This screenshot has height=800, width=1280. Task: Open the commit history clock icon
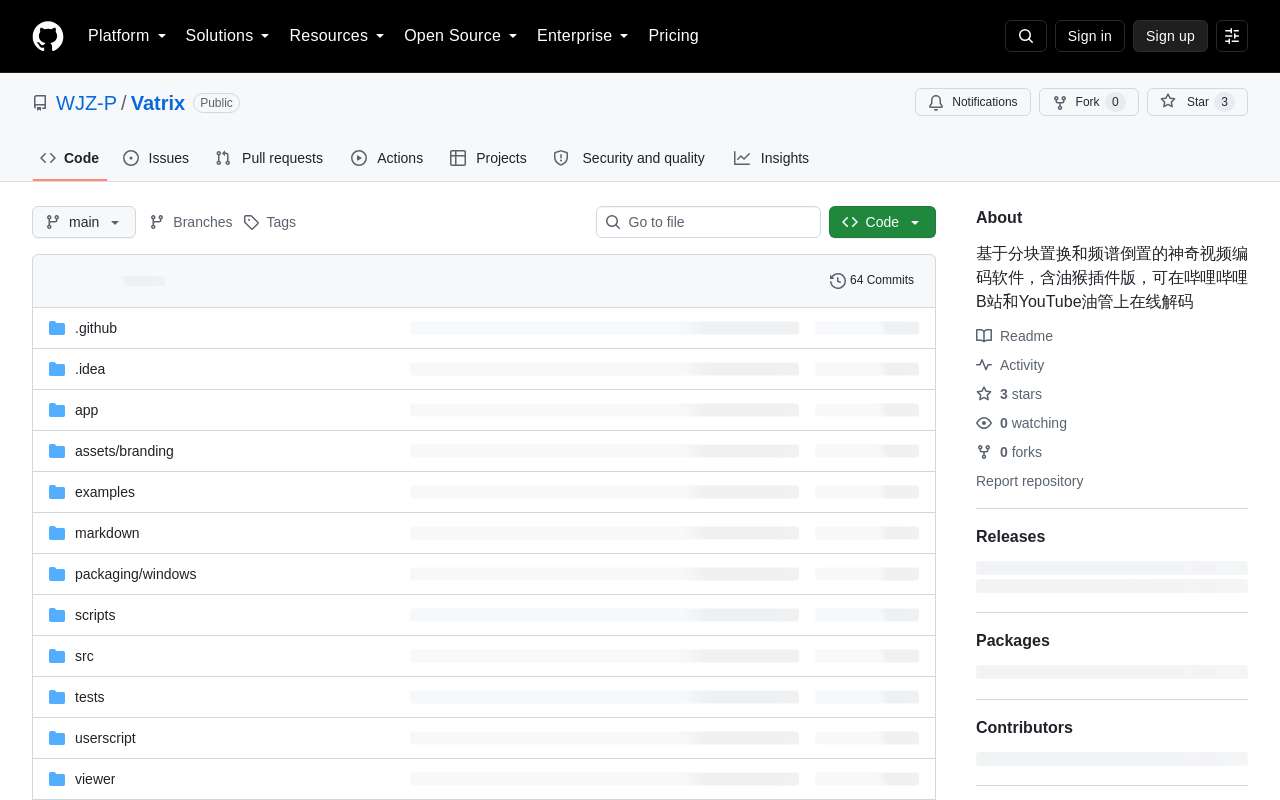pos(838,281)
